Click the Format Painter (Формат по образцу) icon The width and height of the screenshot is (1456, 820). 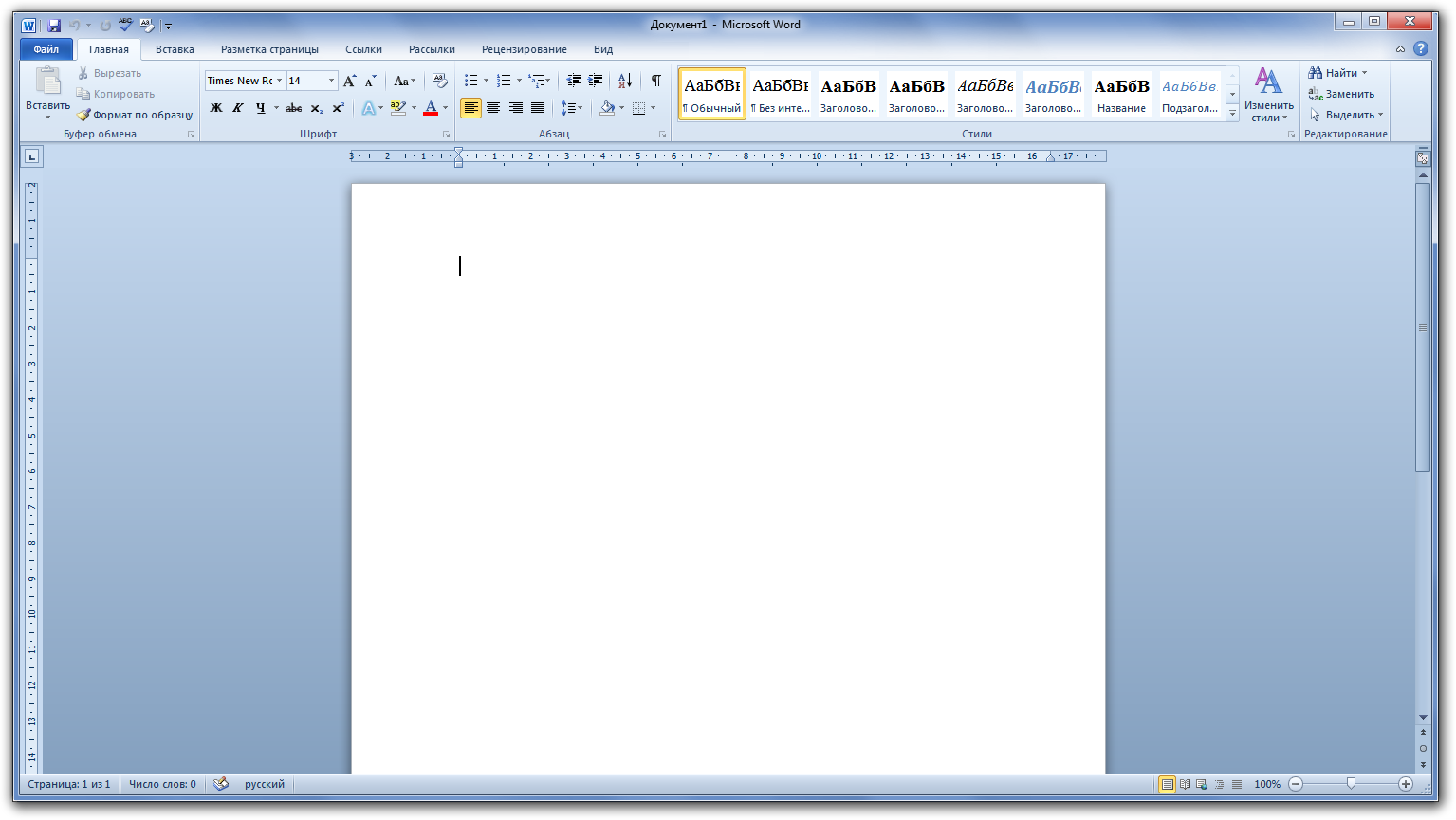pos(83,115)
